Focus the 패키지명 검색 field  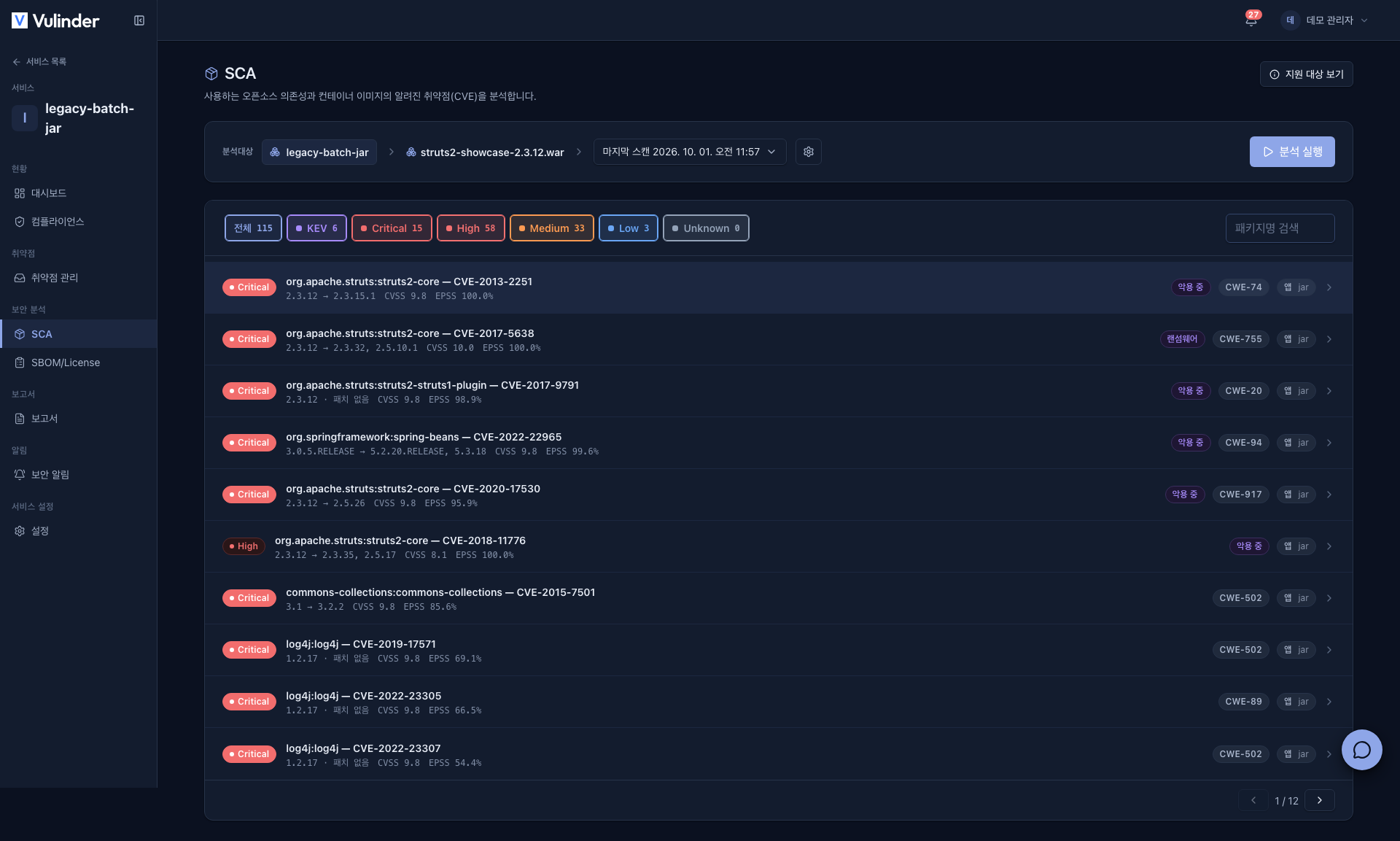(x=1280, y=228)
